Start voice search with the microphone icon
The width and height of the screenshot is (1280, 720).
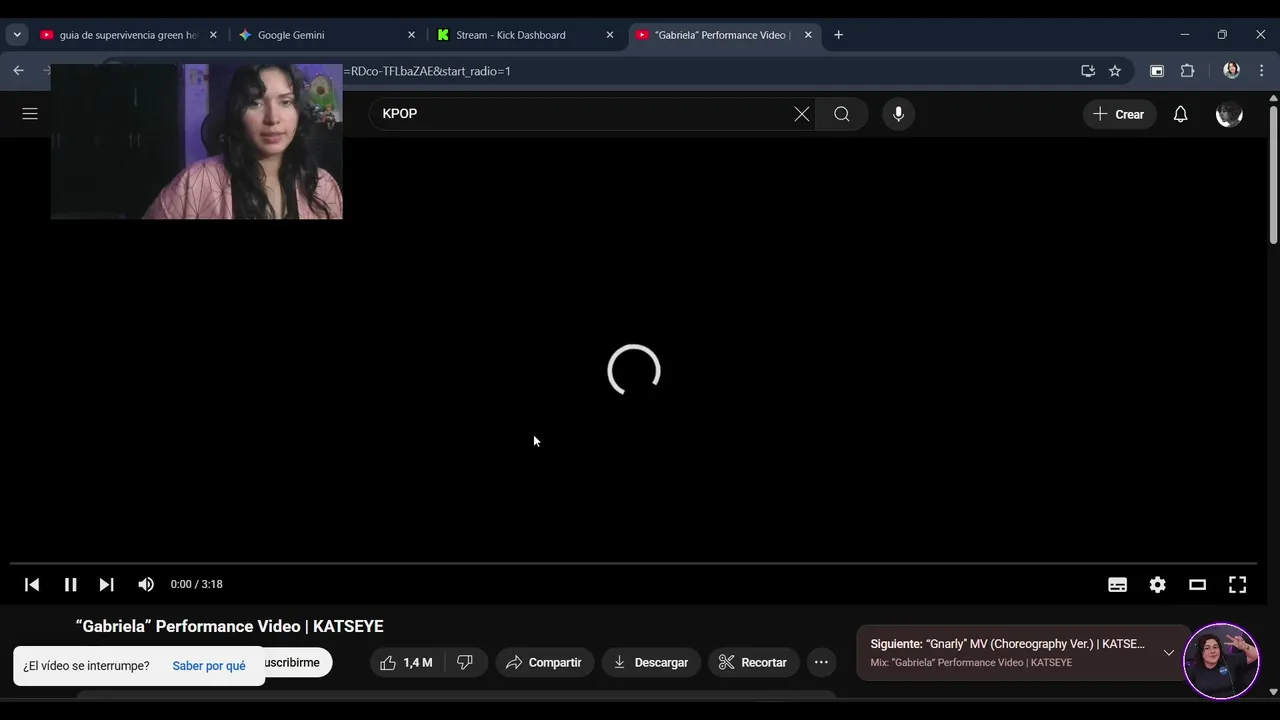click(x=898, y=114)
